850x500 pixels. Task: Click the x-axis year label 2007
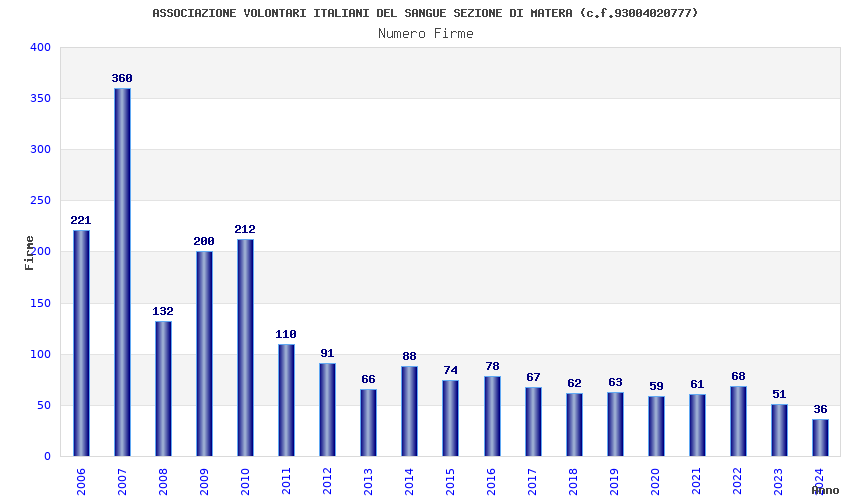[x=122, y=482]
